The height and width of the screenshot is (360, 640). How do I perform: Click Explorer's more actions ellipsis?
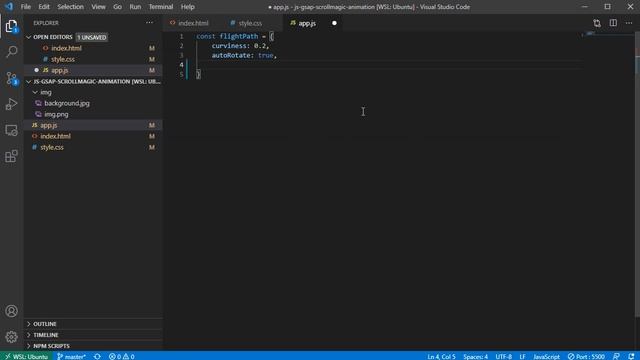(x=149, y=23)
